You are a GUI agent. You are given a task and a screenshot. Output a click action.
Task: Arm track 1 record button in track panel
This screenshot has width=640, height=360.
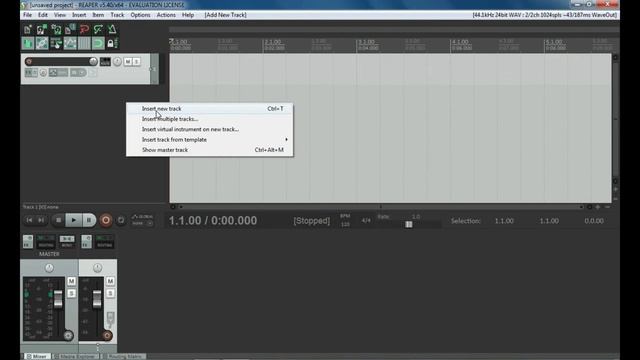tap(29, 62)
